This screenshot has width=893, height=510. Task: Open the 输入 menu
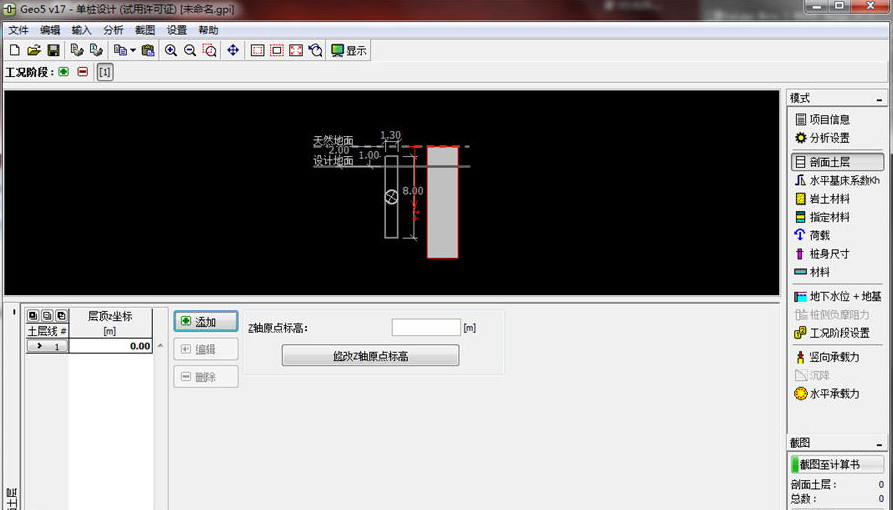tap(81, 30)
